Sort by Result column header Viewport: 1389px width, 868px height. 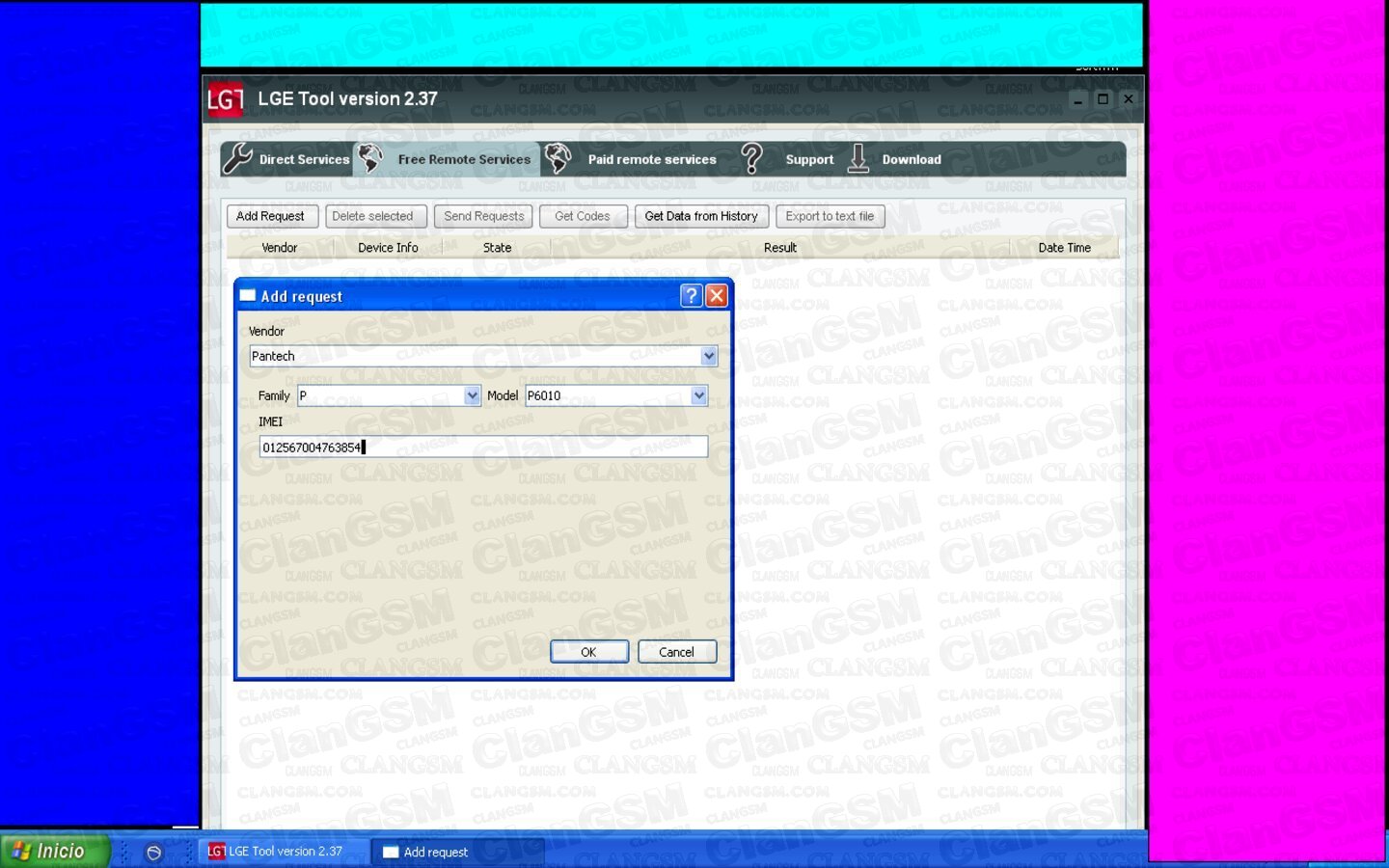pos(780,248)
